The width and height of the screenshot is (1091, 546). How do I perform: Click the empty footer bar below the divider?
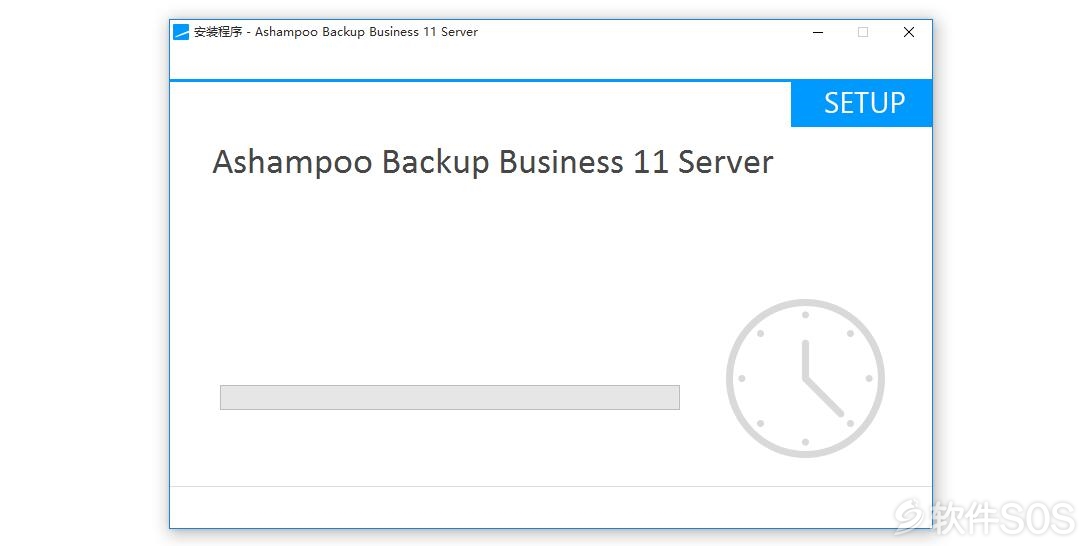point(550,507)
